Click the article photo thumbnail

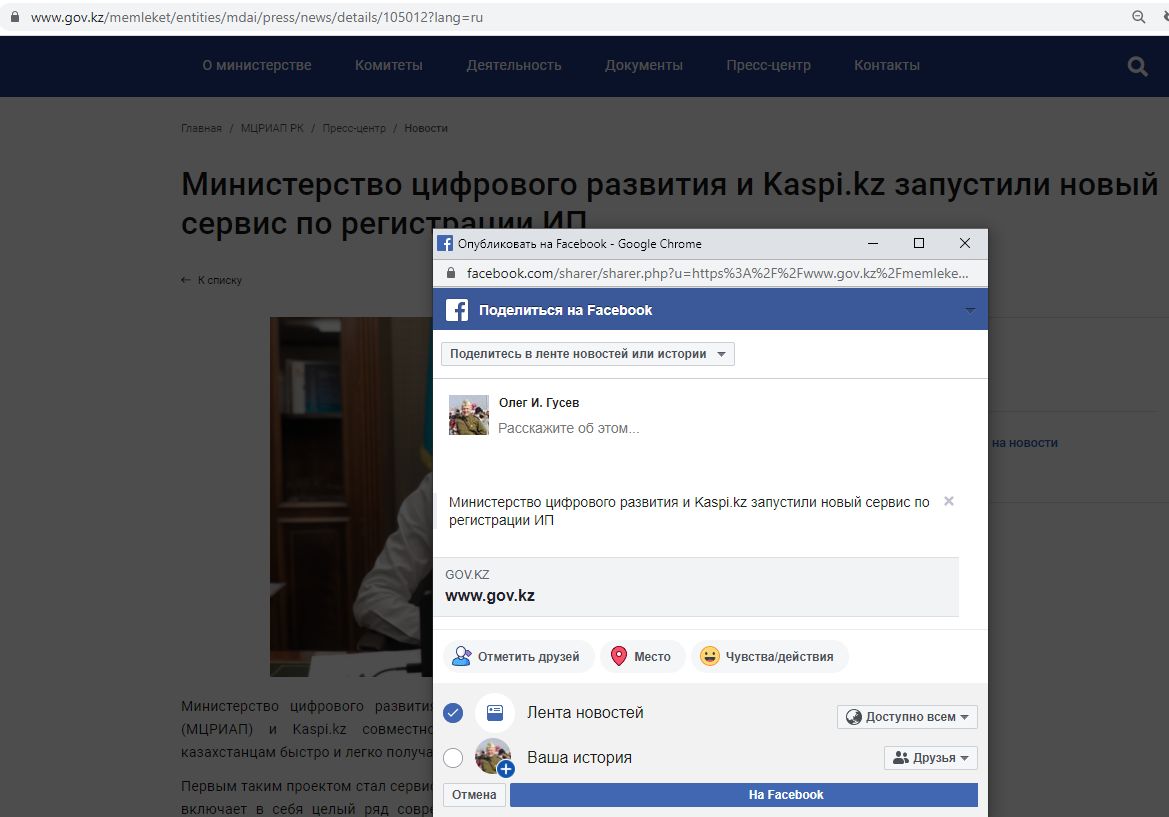click(x=351, y=496)
